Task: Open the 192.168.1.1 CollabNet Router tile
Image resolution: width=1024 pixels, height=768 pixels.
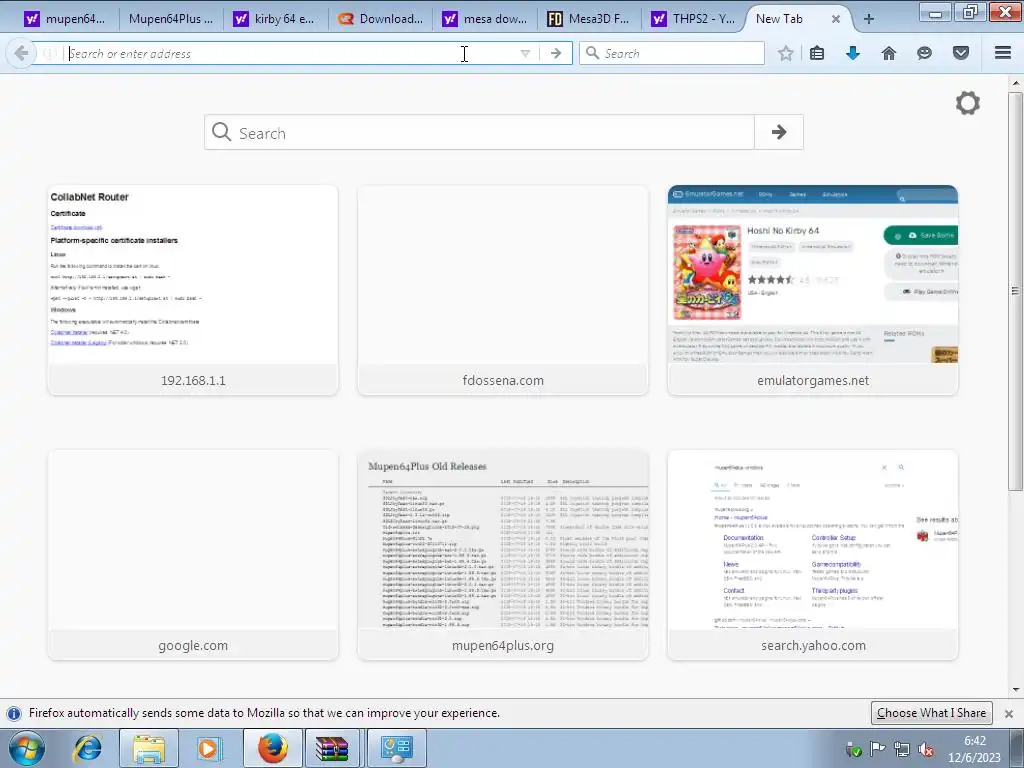Action: [193, 290]
